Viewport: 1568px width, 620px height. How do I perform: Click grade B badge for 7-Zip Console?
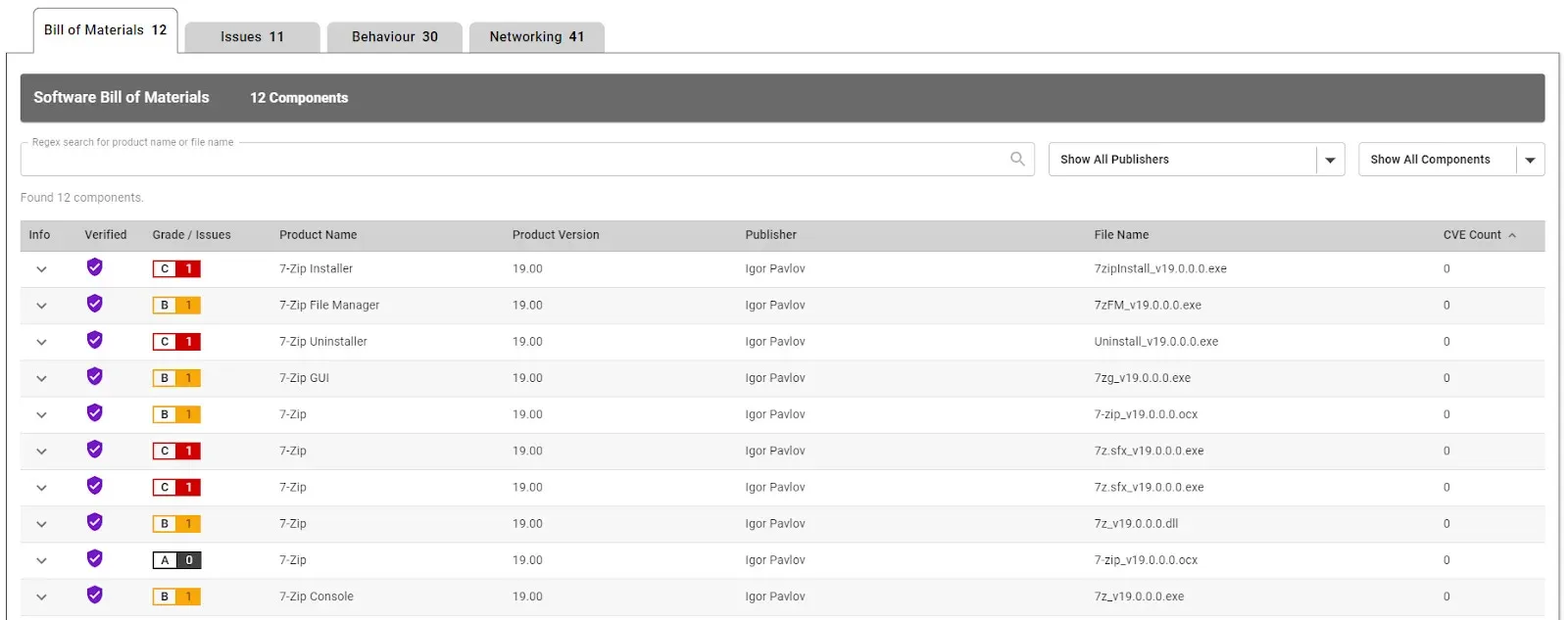point(176,596)
